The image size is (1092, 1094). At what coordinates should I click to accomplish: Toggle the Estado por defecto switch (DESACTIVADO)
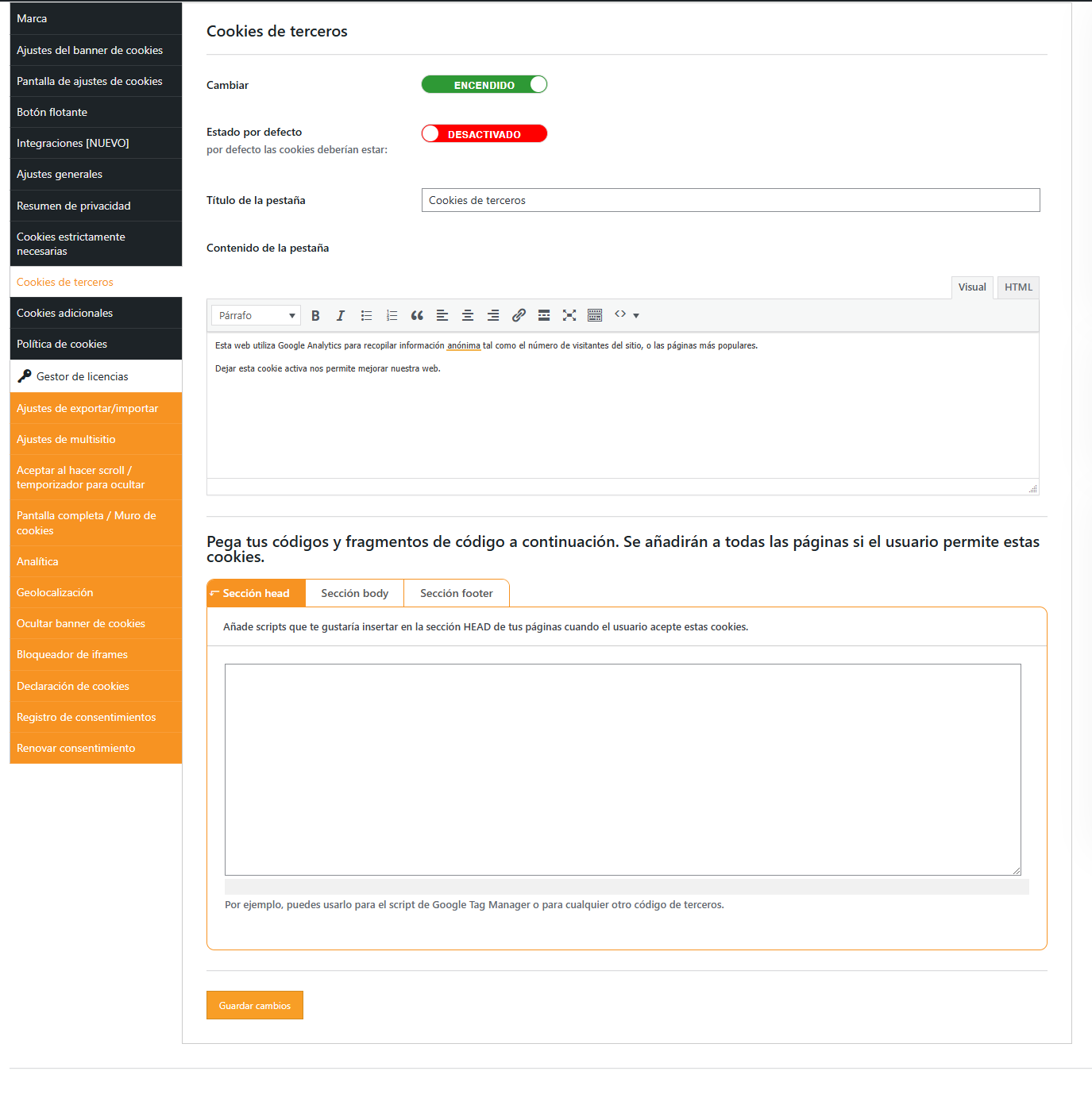coord(484,133)
